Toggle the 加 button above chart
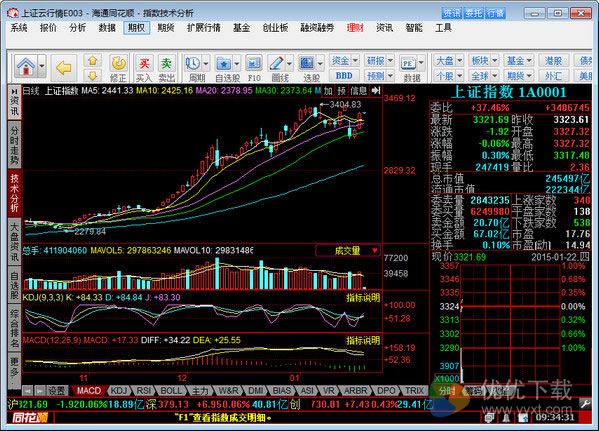The height and width of the screenshot is (431, 599). 328,91
